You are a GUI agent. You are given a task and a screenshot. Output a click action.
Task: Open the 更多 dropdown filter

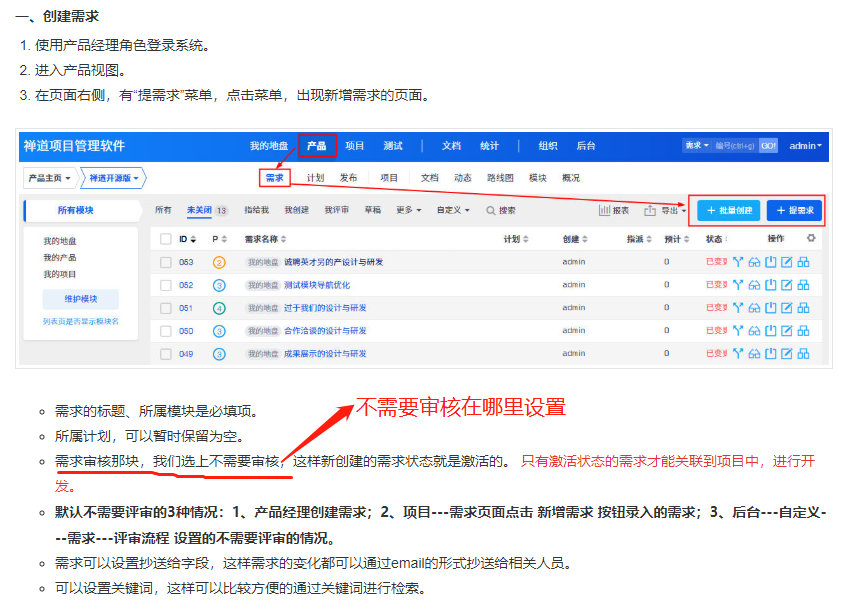[x=408, y=210]
